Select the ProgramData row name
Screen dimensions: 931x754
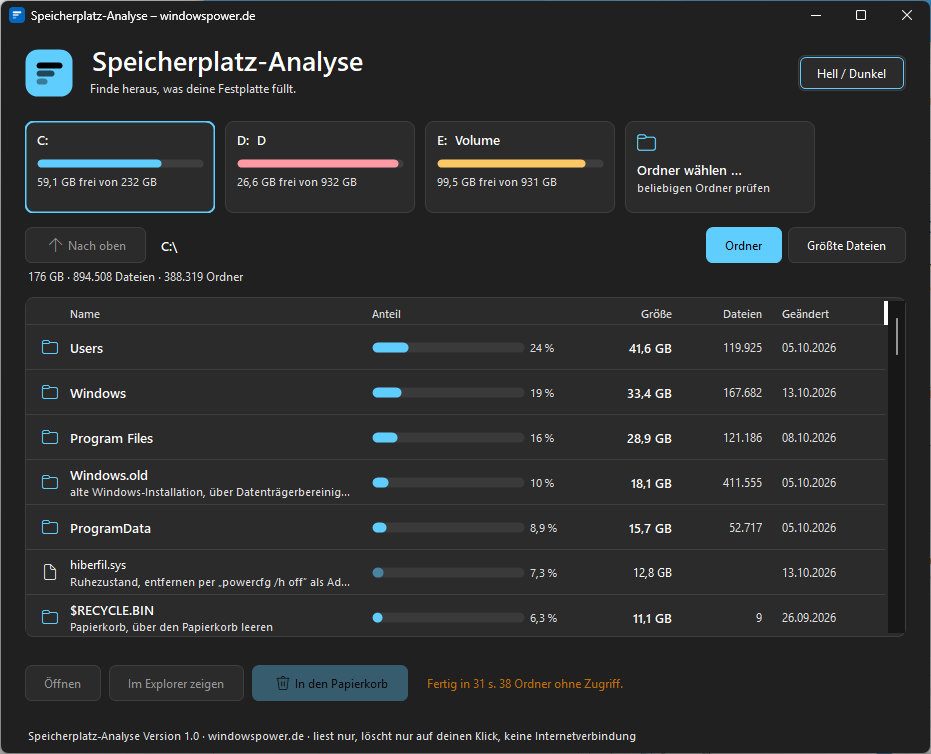point(110,528)
